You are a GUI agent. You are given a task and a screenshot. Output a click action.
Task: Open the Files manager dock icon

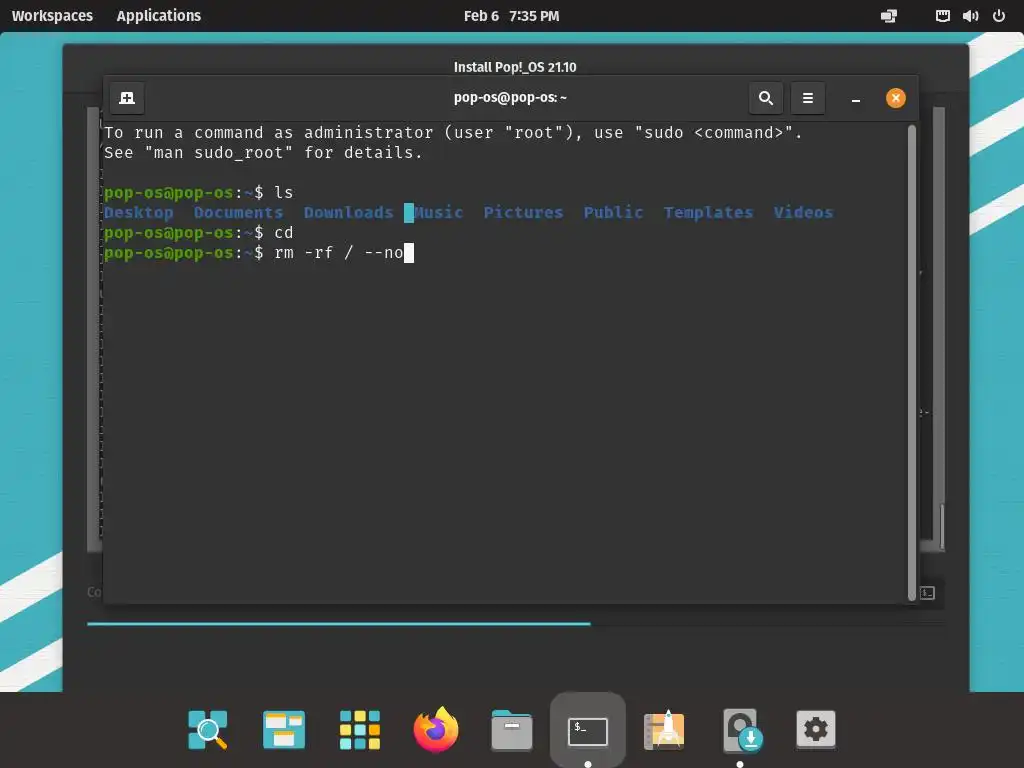coord(511,730)
